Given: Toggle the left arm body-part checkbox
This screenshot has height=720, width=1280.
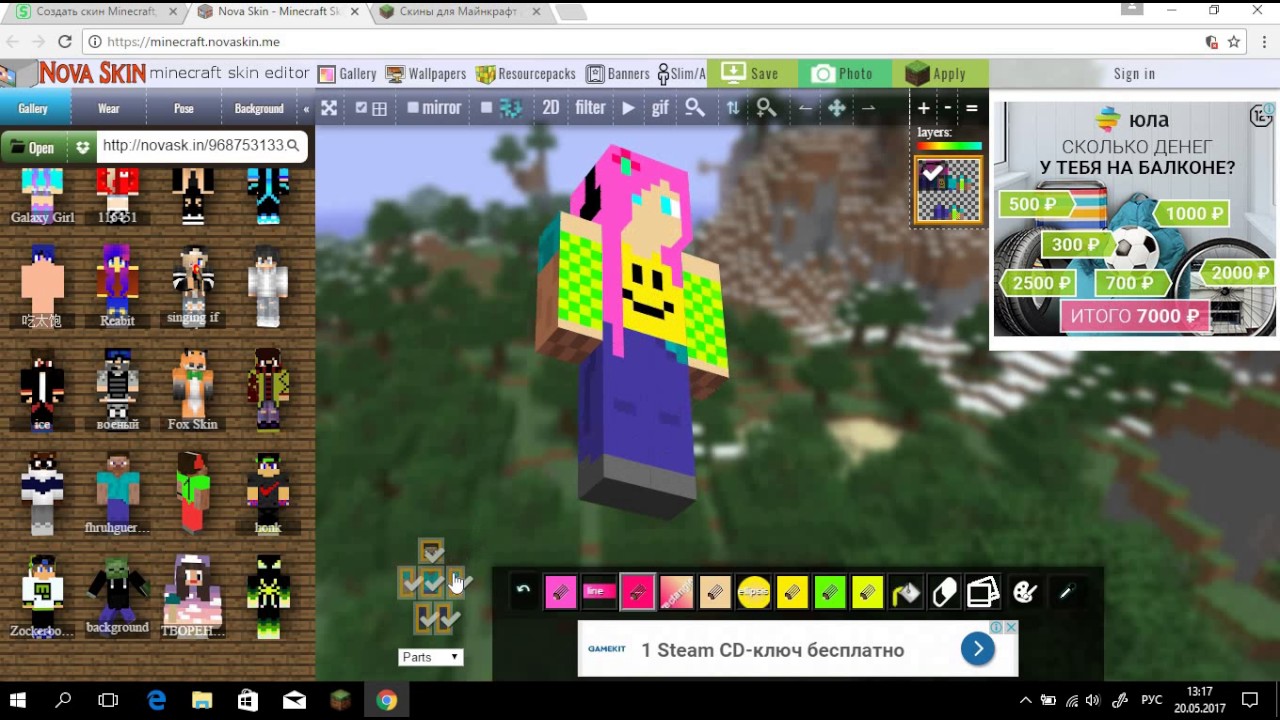Looking at the screenshot, I should click(x=409, y=583).
